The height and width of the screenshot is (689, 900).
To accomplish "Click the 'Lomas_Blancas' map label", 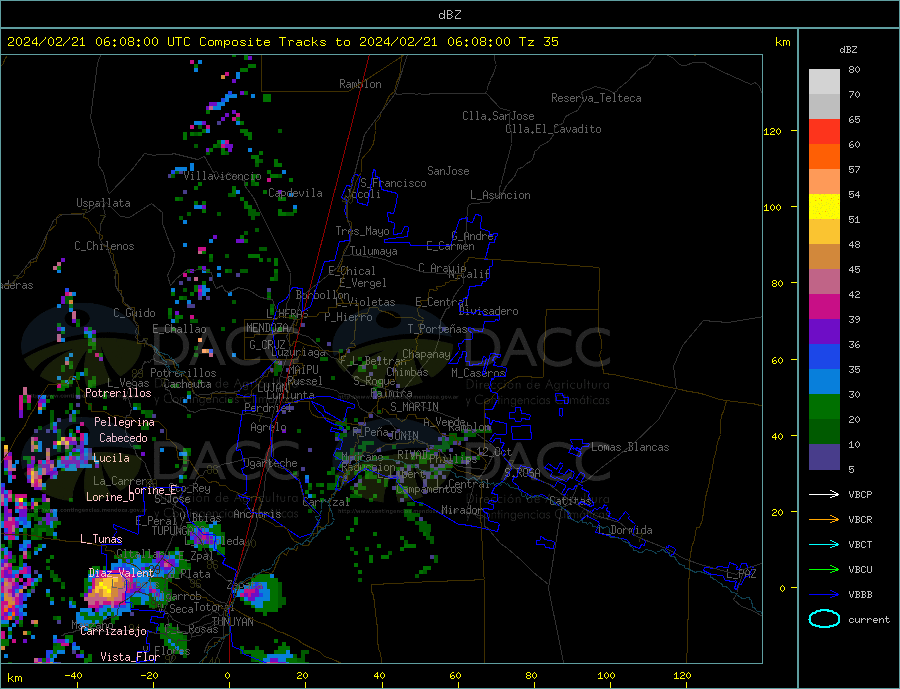I will click(x=630, y=447).
